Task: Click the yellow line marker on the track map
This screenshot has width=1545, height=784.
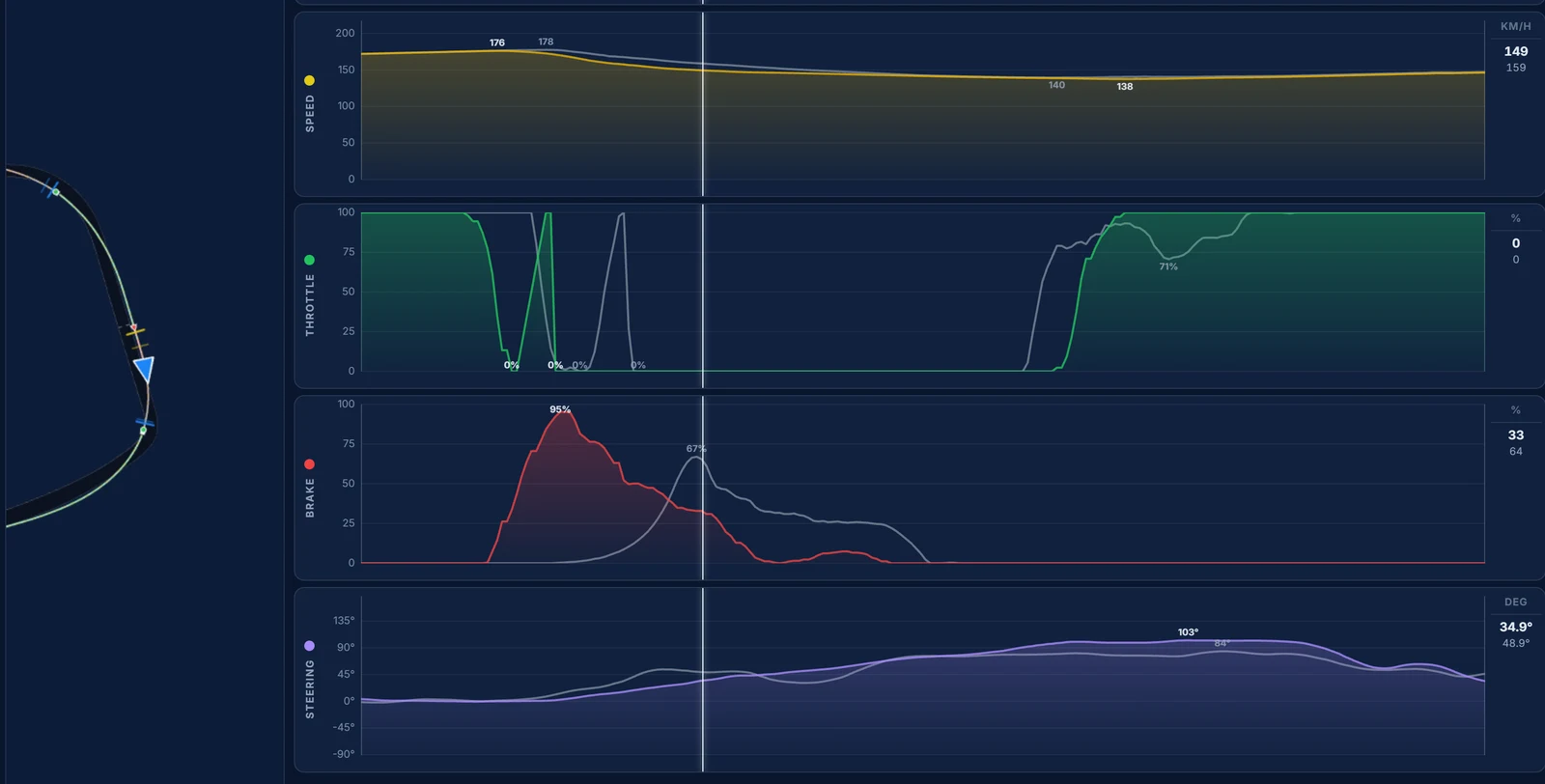Action: (x=135, y=333)
